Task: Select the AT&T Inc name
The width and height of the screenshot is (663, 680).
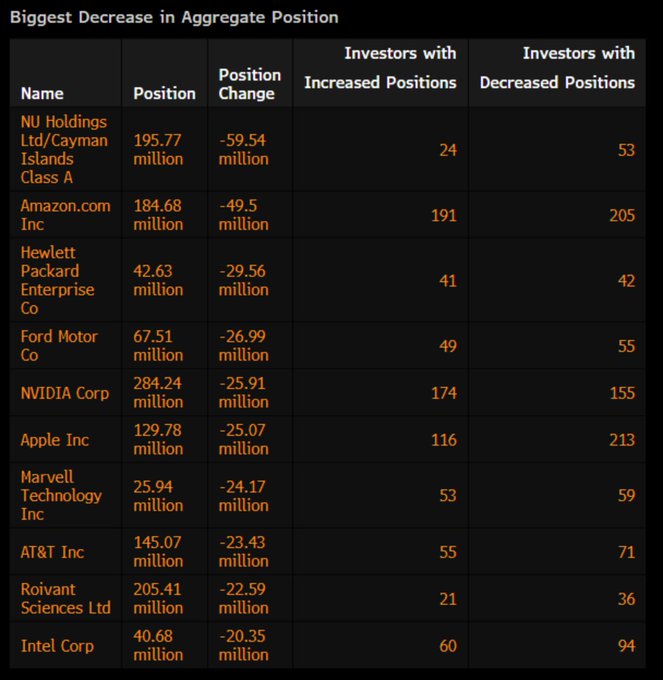Action: pos(52,552)
